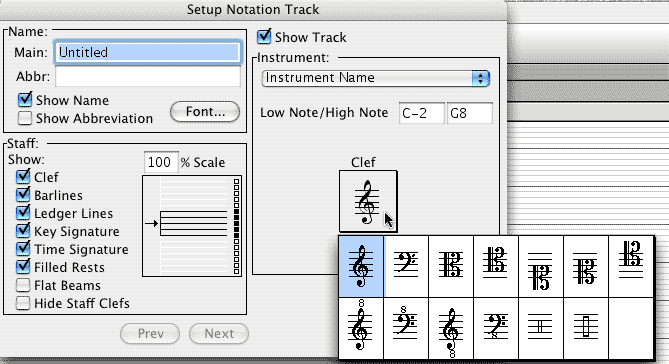Select the C clef extending above the staff

pyautogui.click(x=631, y=266)
